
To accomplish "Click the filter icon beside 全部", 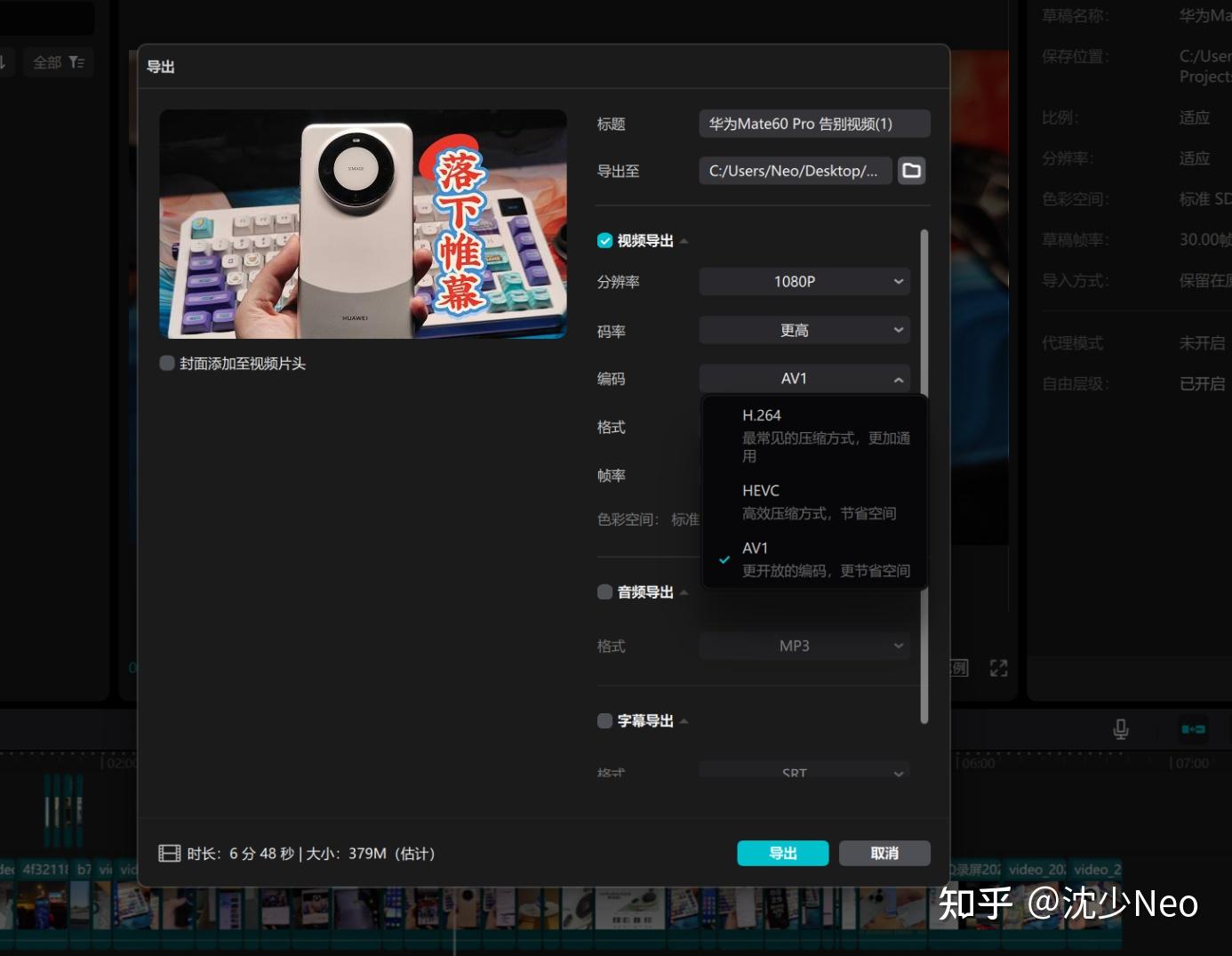I will coord(76,62).
